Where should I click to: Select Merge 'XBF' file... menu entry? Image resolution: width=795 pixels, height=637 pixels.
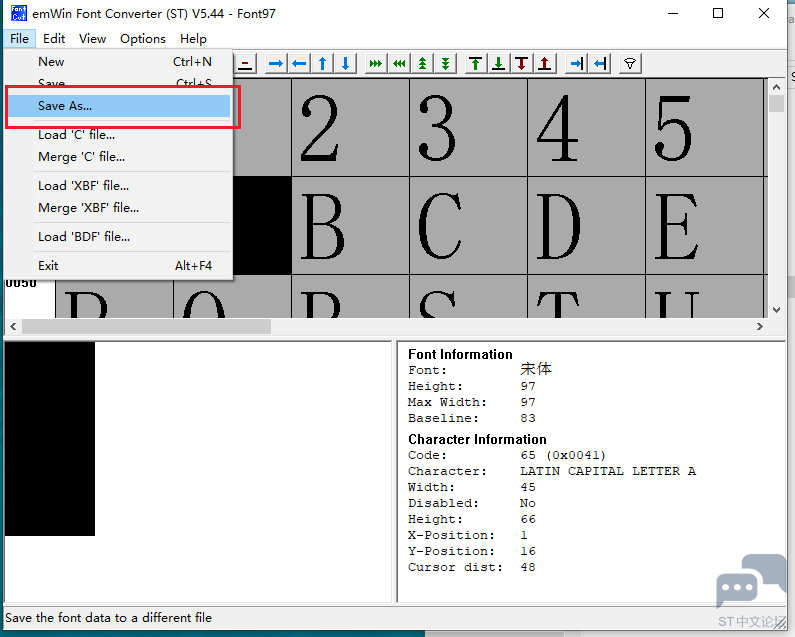(120, 207)
